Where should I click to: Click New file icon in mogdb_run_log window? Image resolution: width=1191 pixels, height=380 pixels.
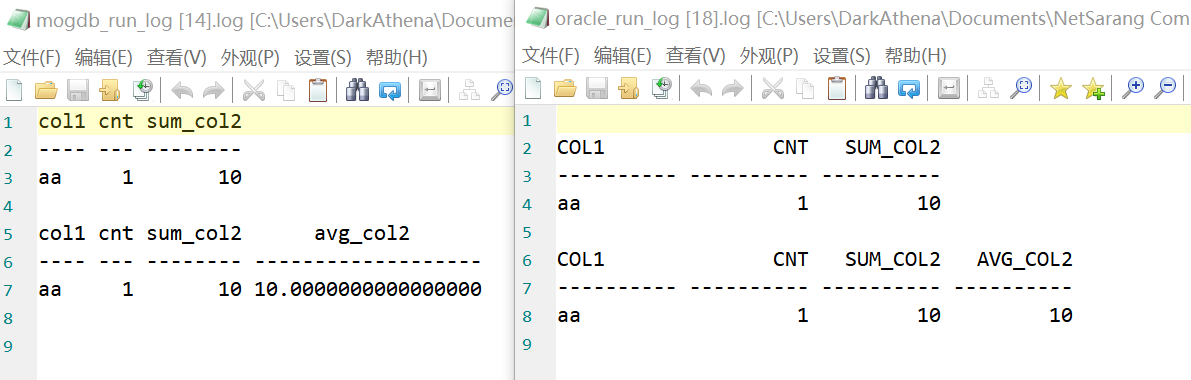pyautogui.click(x=14, y=90)
